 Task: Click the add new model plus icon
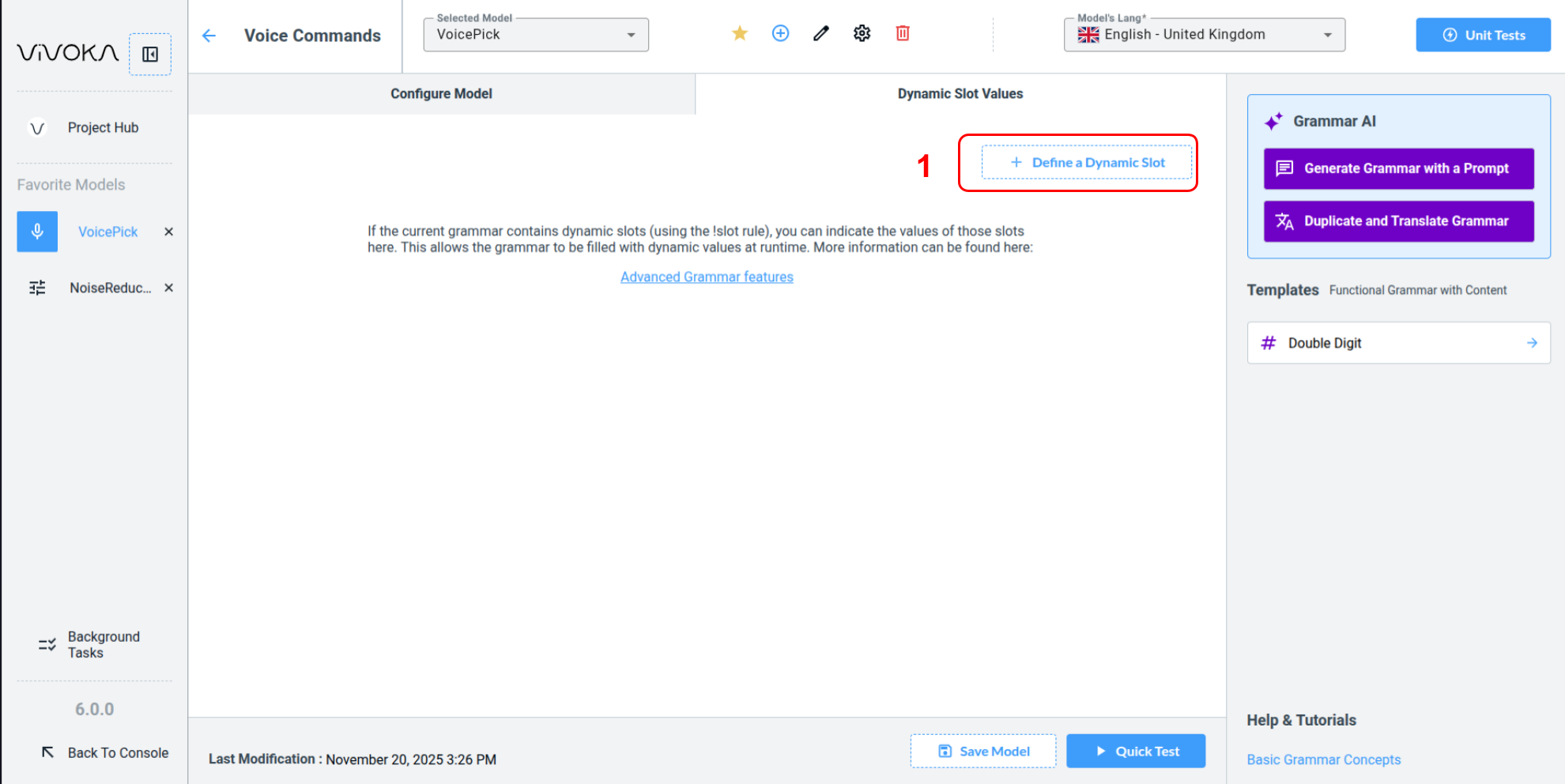click(780, 33)
